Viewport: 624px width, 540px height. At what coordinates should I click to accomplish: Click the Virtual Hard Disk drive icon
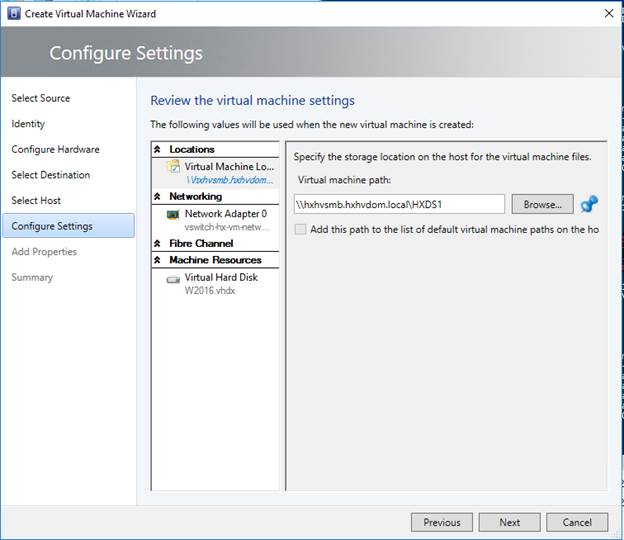[173, 280]
